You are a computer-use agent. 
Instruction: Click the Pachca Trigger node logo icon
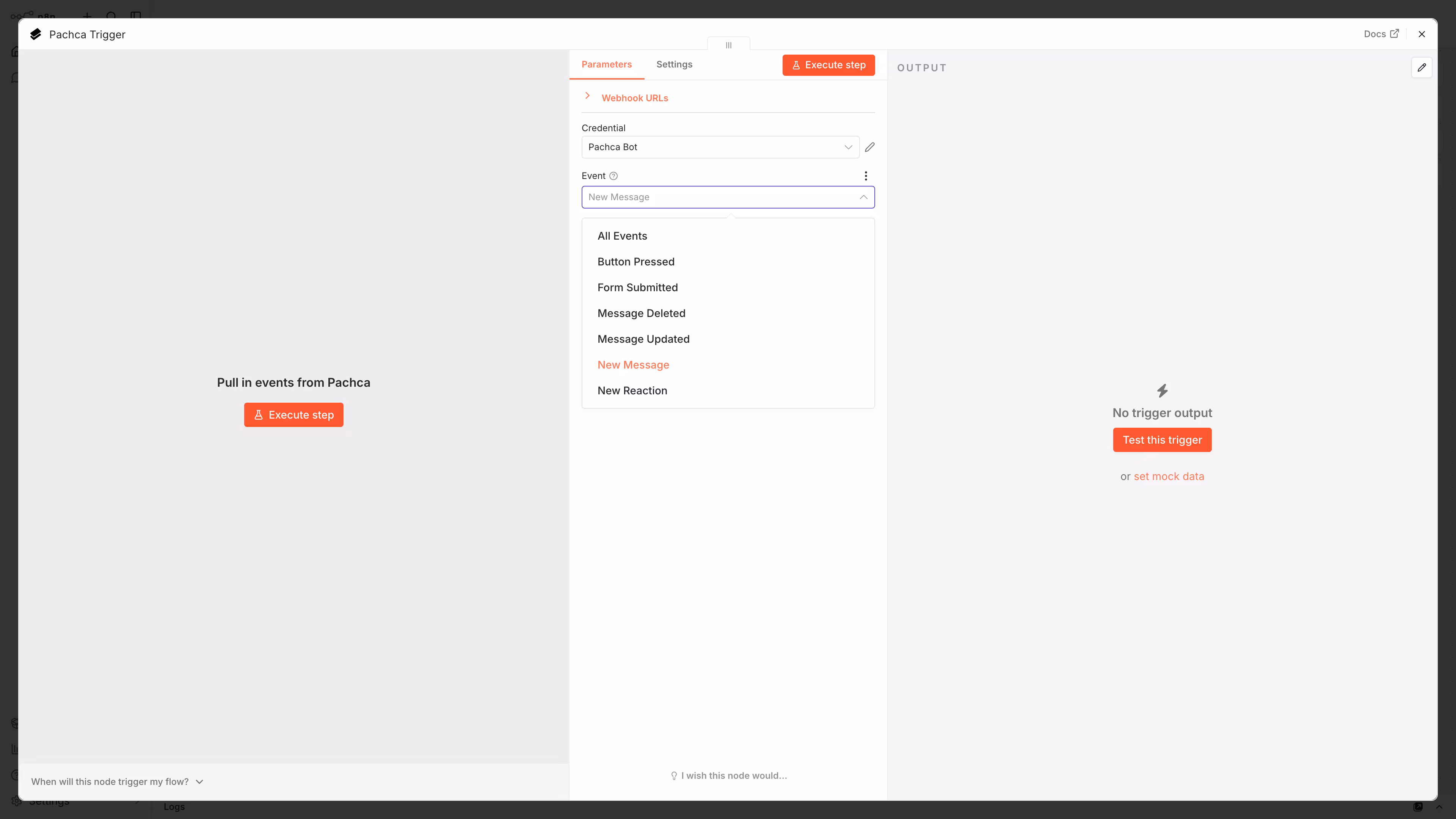point(36,35)
